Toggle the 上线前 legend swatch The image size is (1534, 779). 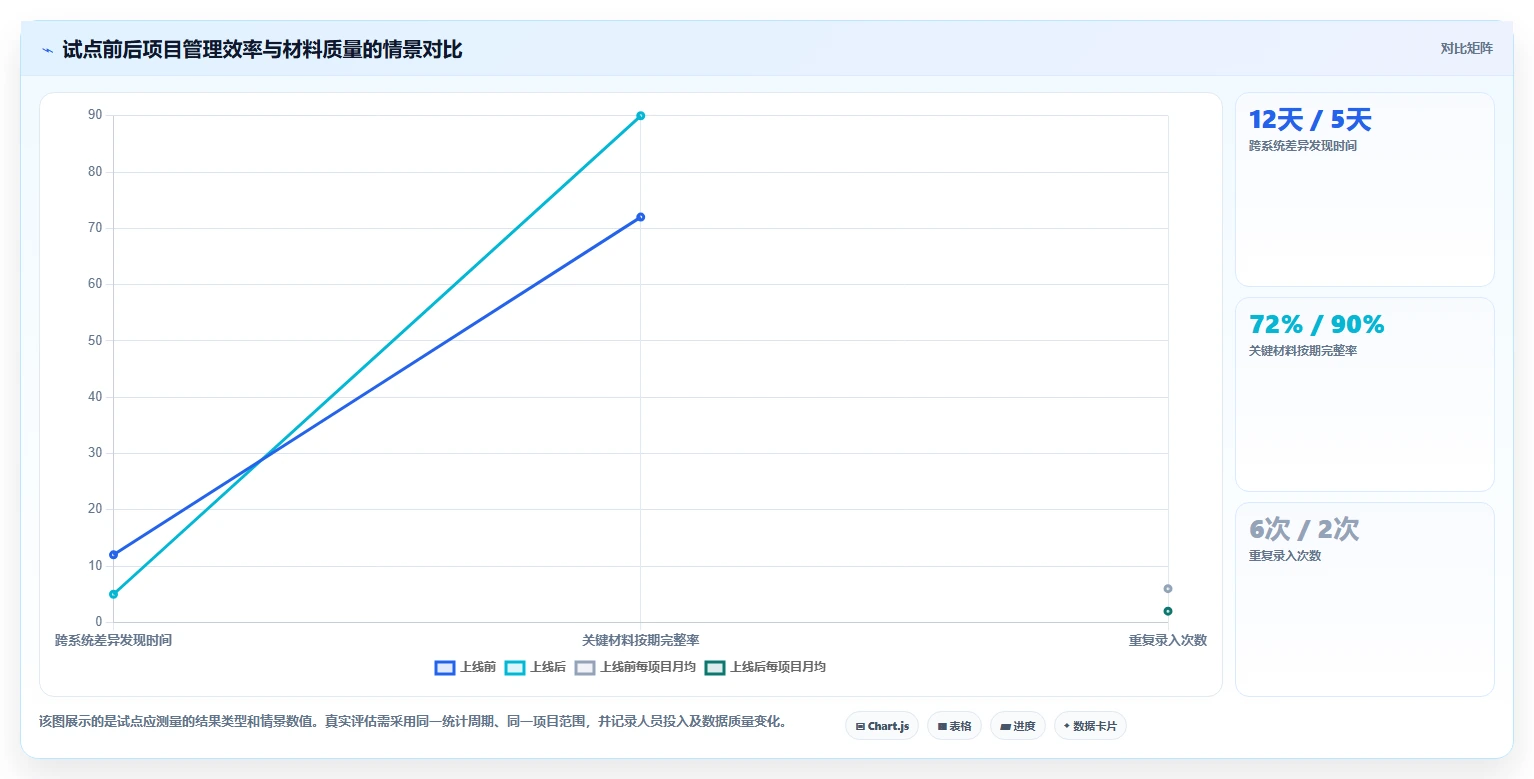445,668
